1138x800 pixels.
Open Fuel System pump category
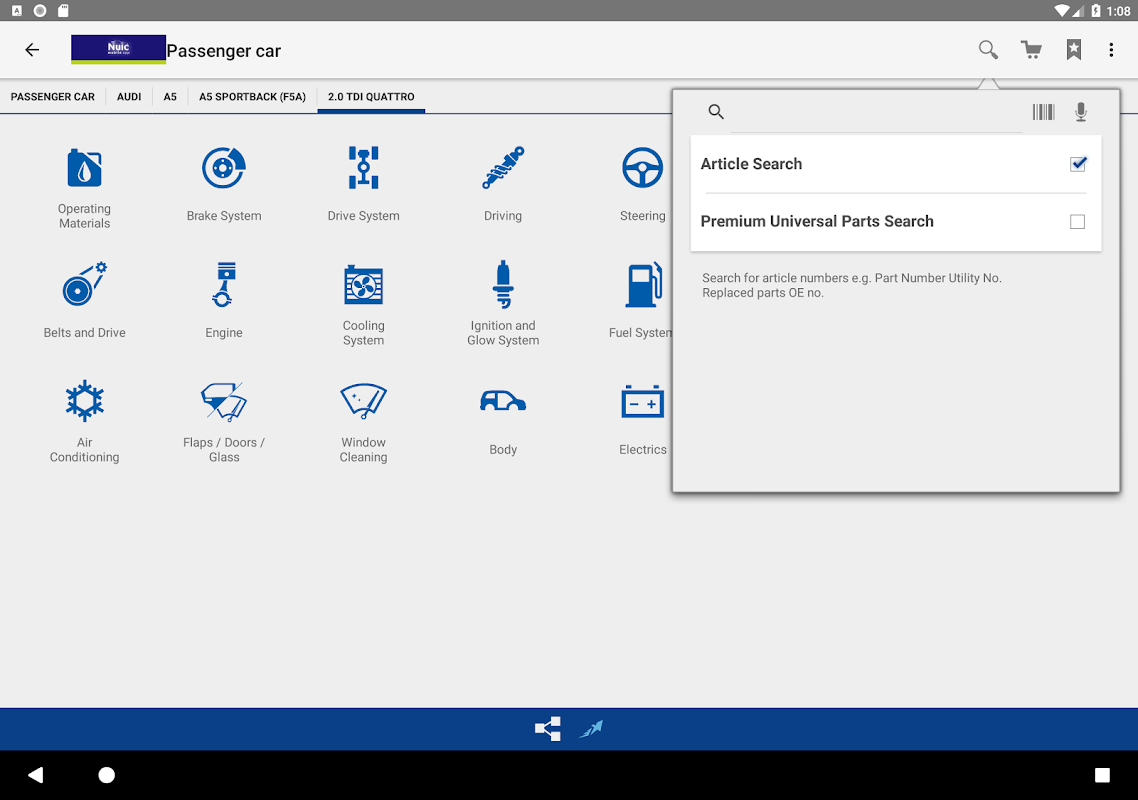click(x=641, y=301)
